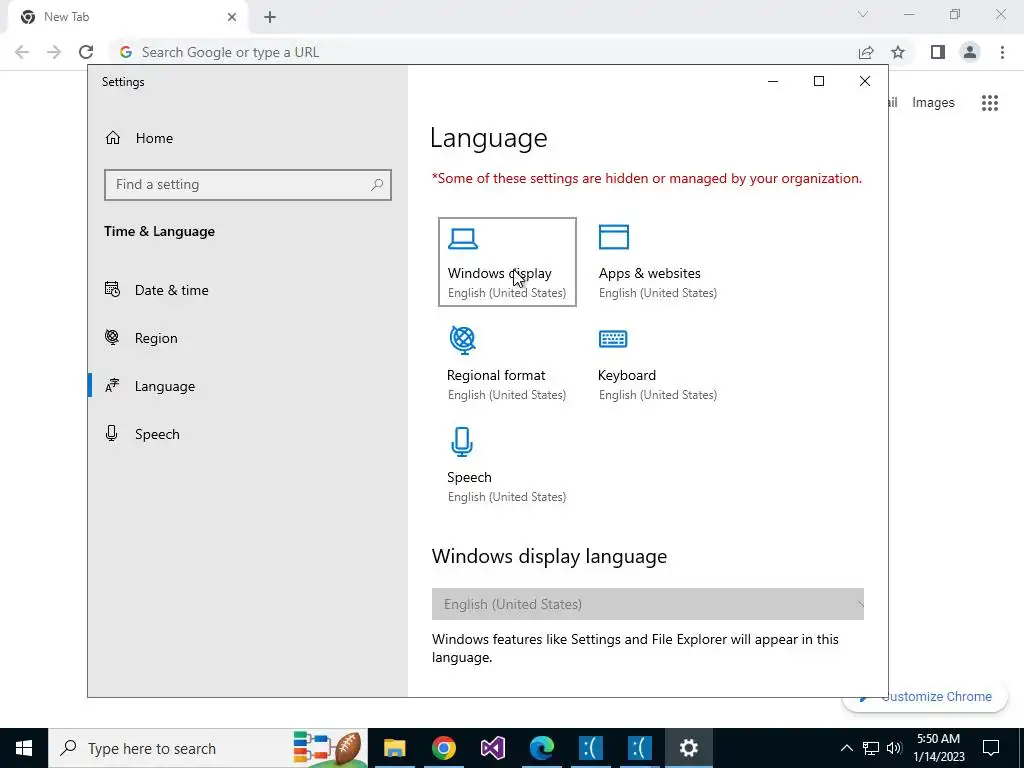Minimize the Settings window

point(773,81)
